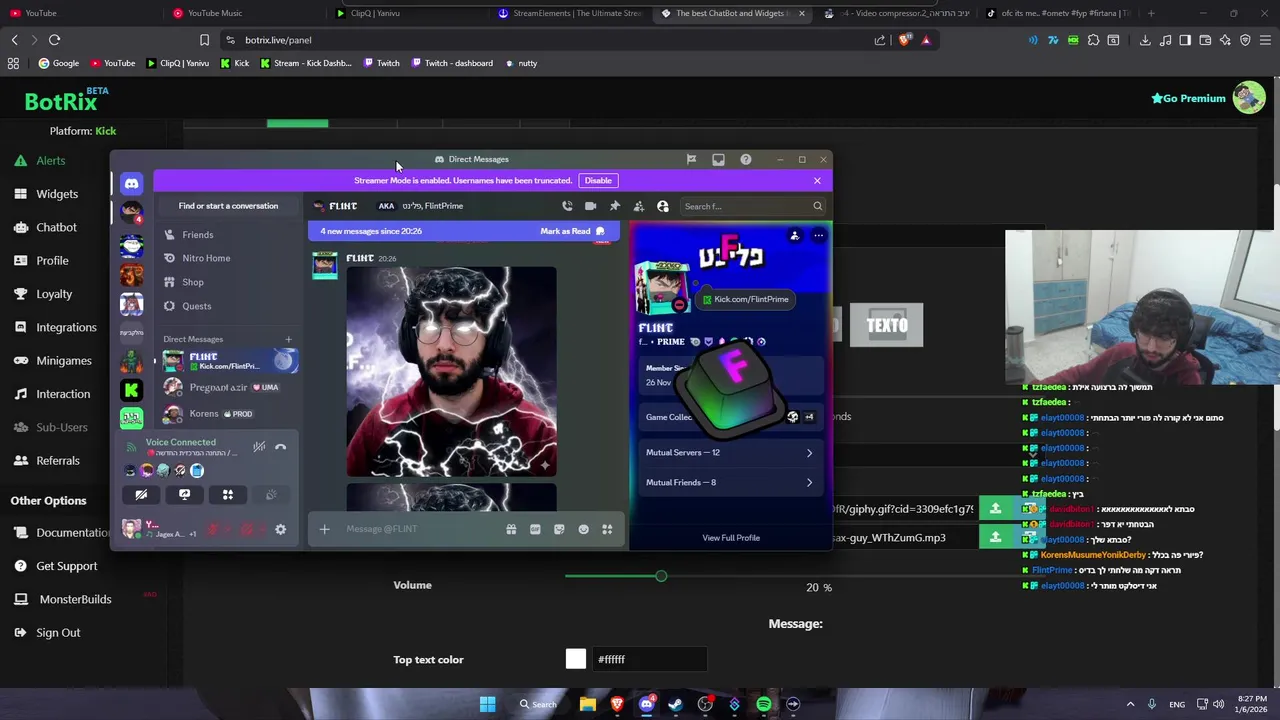Click plus to attach file to message
This screenshot has height=720, width=1280.
click(x=324, y=529)
